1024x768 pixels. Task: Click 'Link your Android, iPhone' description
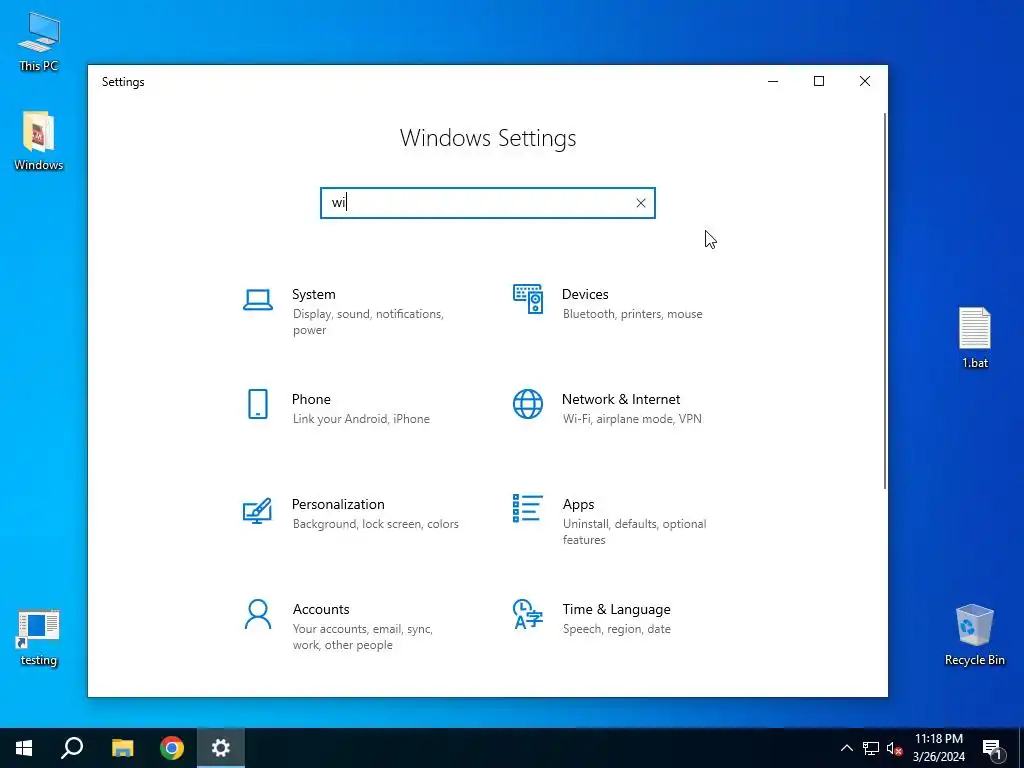coord(361,419)
